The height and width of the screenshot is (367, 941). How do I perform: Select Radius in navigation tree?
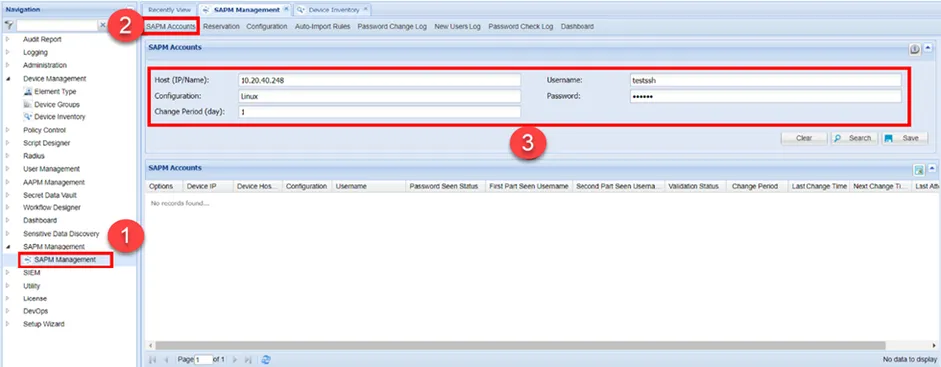pyautogui.click(x=34, y=156)
